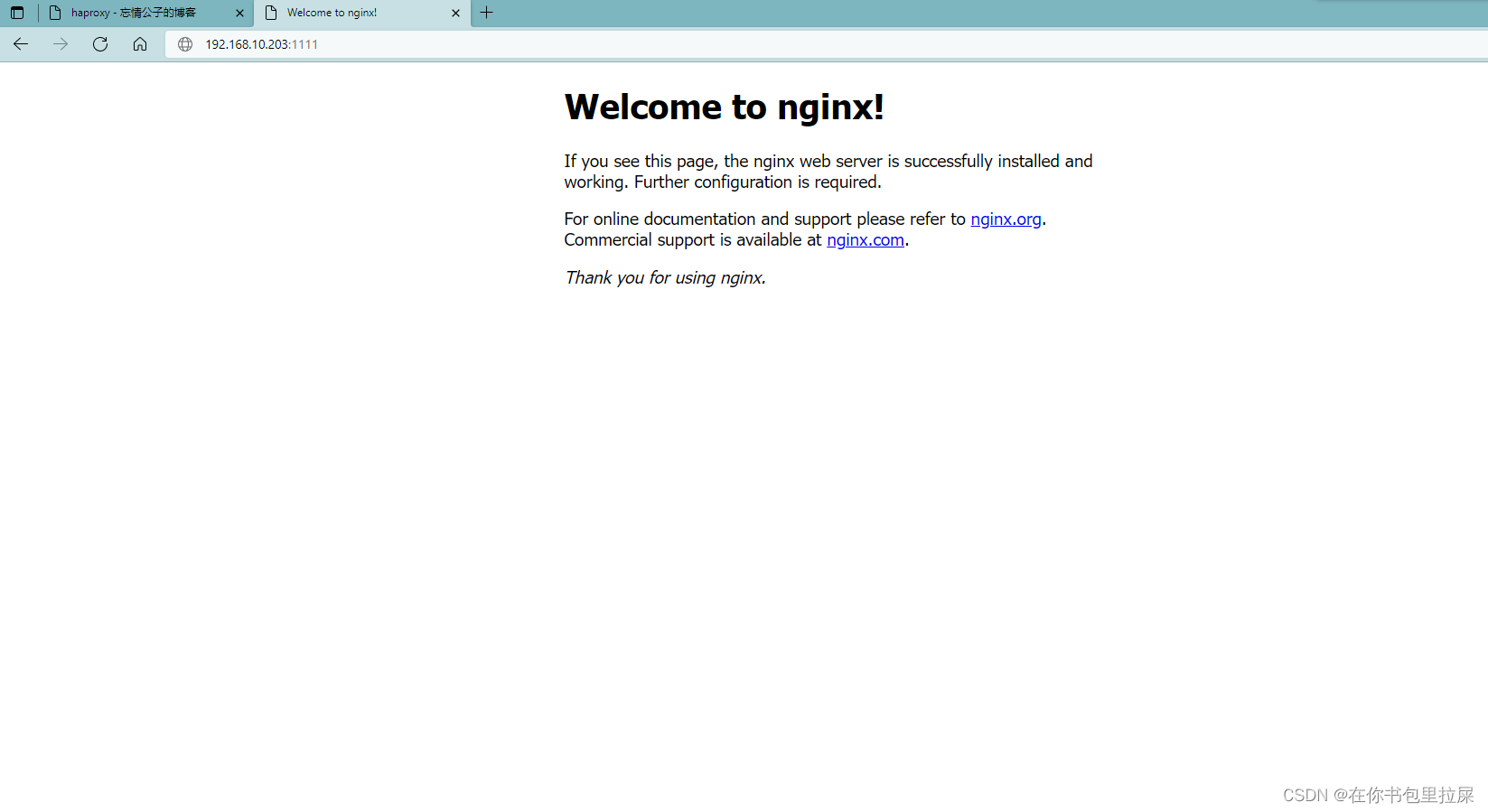This screenshot has height=812, width=1488.
Task: Click the site info globe icon
Action: click(x=185, y=44)
